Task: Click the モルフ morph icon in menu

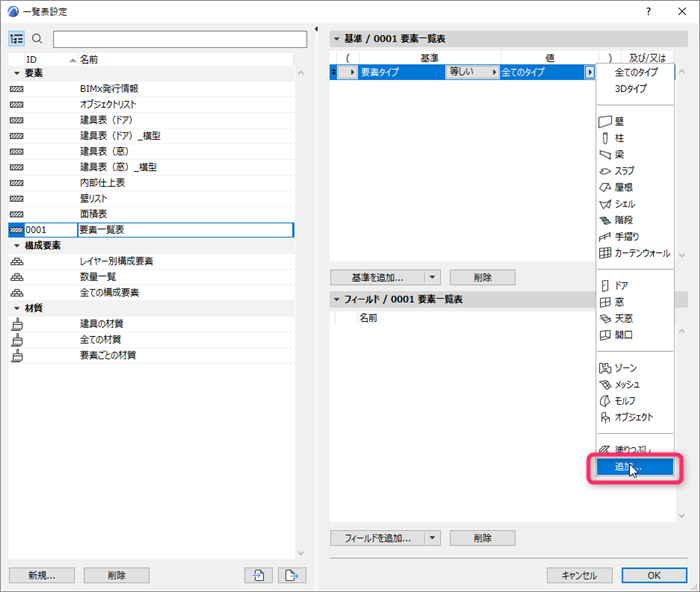Action: tap(605, 401)
